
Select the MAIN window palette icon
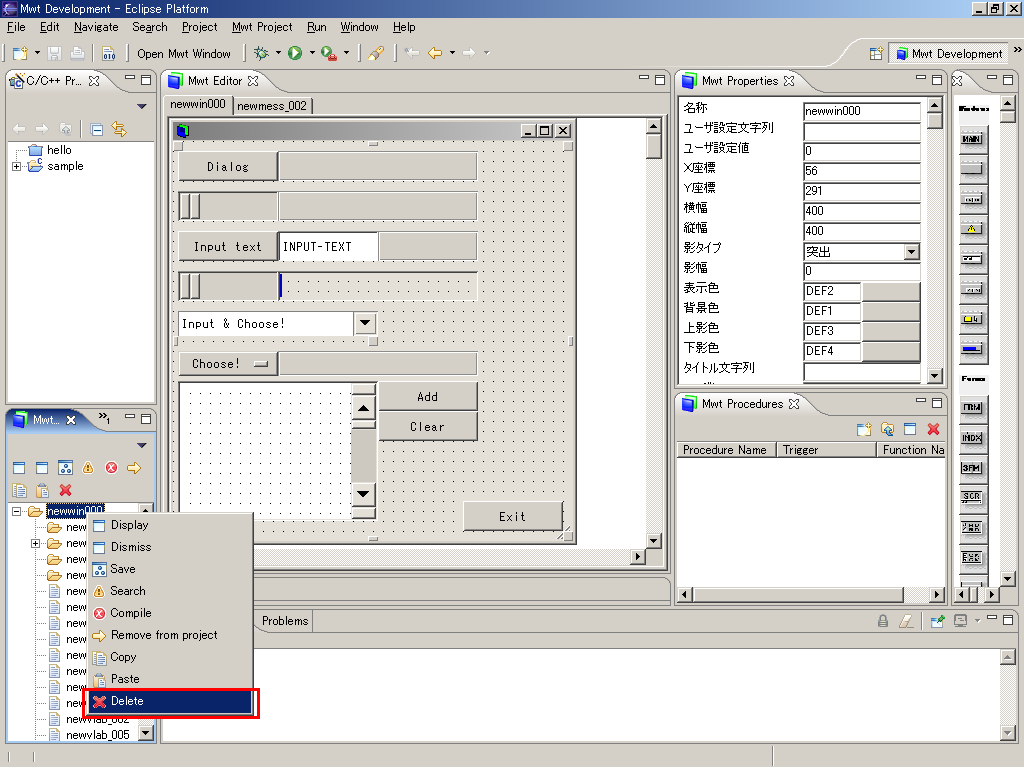972,139
